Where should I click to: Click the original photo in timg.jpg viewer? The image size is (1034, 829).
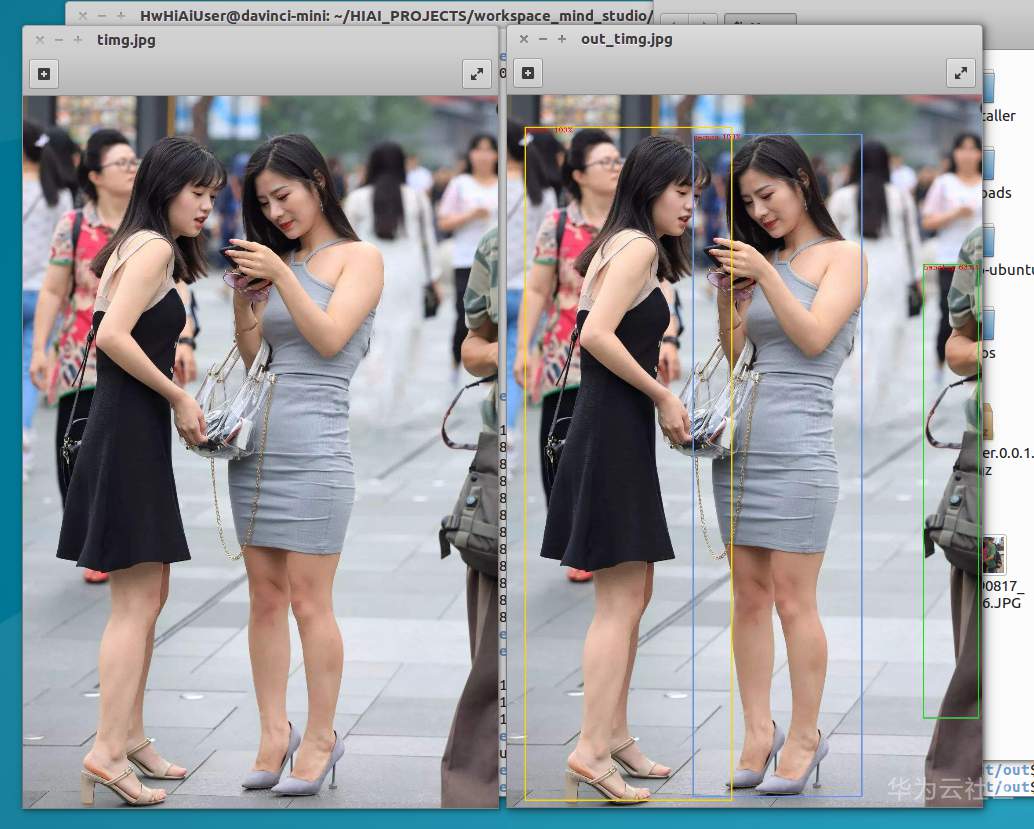pos(260,452)
